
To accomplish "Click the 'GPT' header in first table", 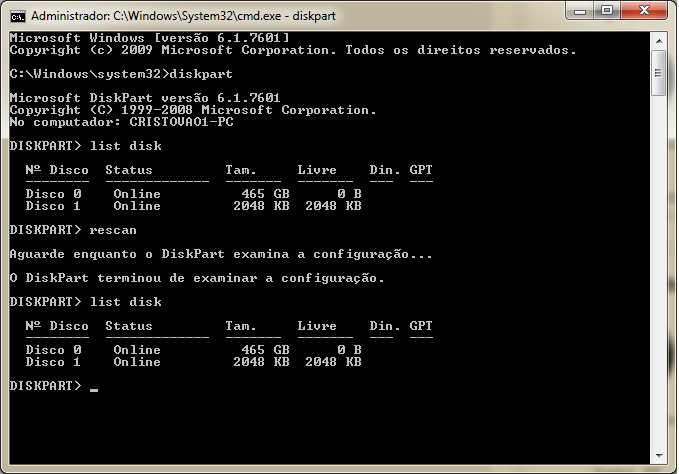I will pyautogui.click(x=421, y=170).
